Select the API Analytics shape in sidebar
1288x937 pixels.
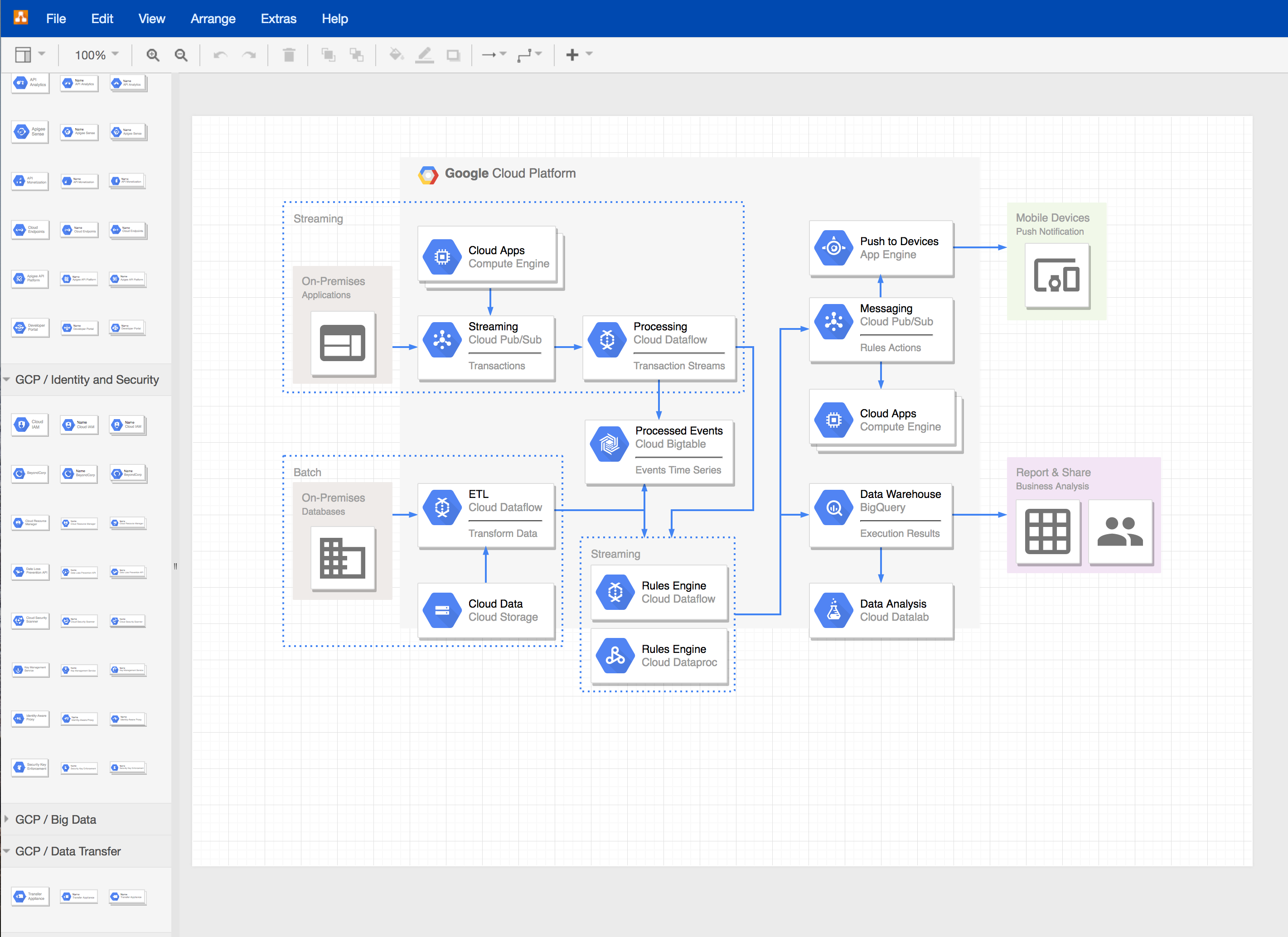coord(30,83)
